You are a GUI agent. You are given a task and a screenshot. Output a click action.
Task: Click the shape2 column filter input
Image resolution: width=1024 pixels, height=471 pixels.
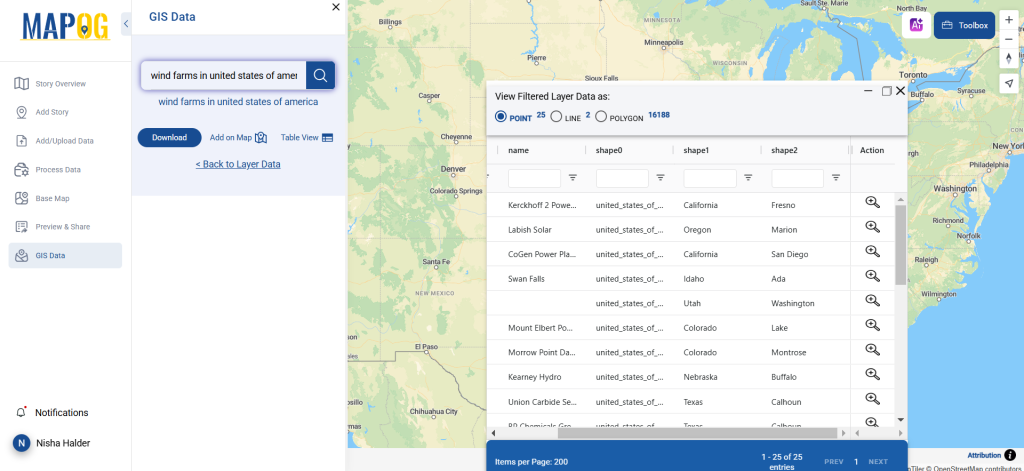tap(797, 178)
